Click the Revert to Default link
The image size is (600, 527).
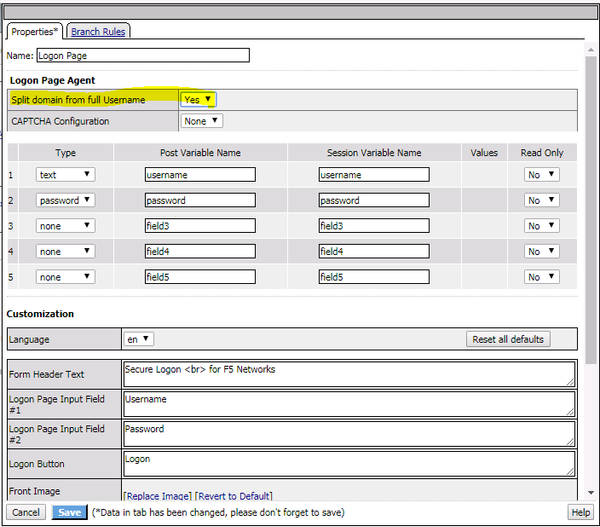[233, 496]
